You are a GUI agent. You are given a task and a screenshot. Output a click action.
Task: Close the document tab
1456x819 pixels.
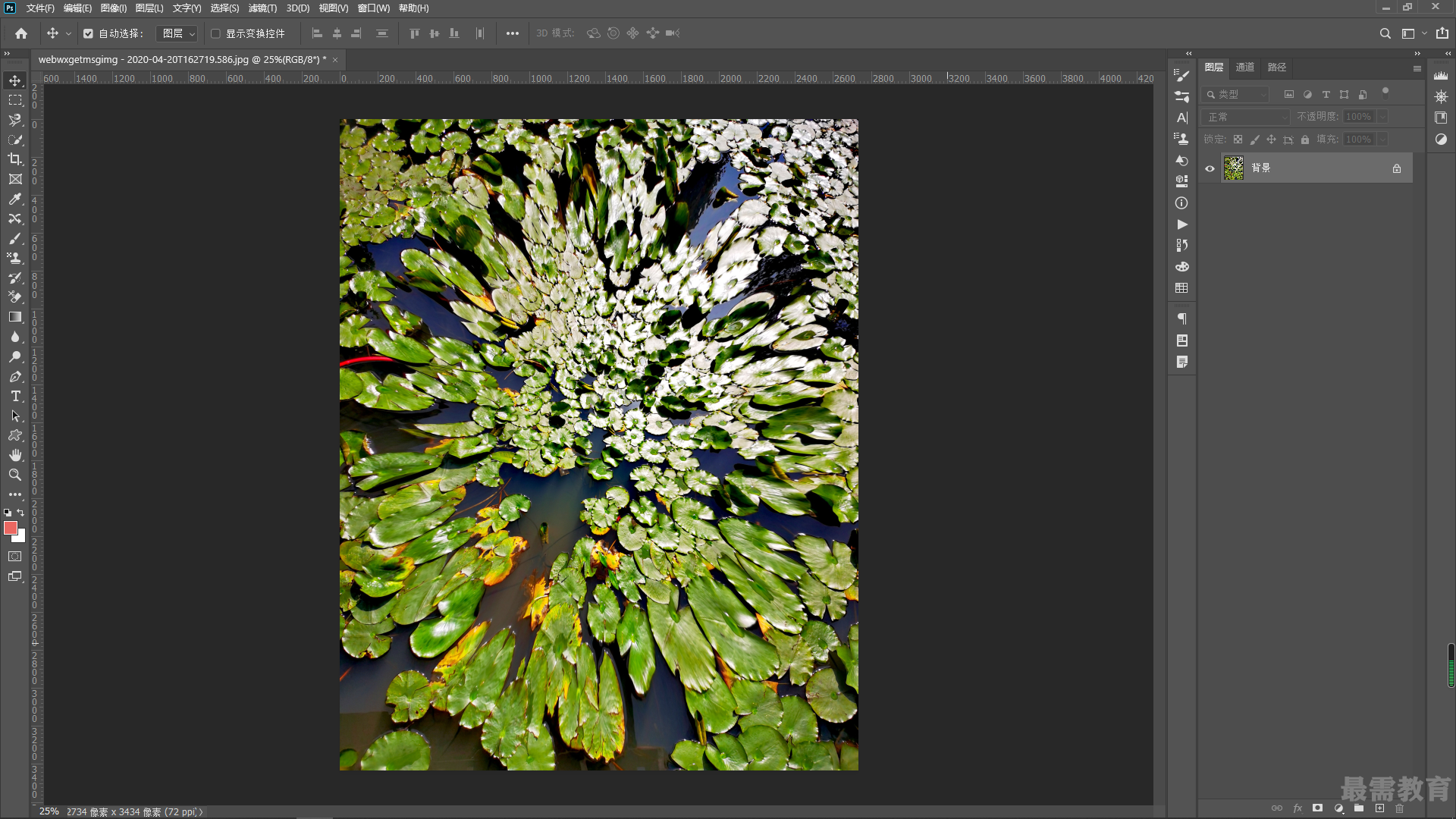tap(335, 60)
